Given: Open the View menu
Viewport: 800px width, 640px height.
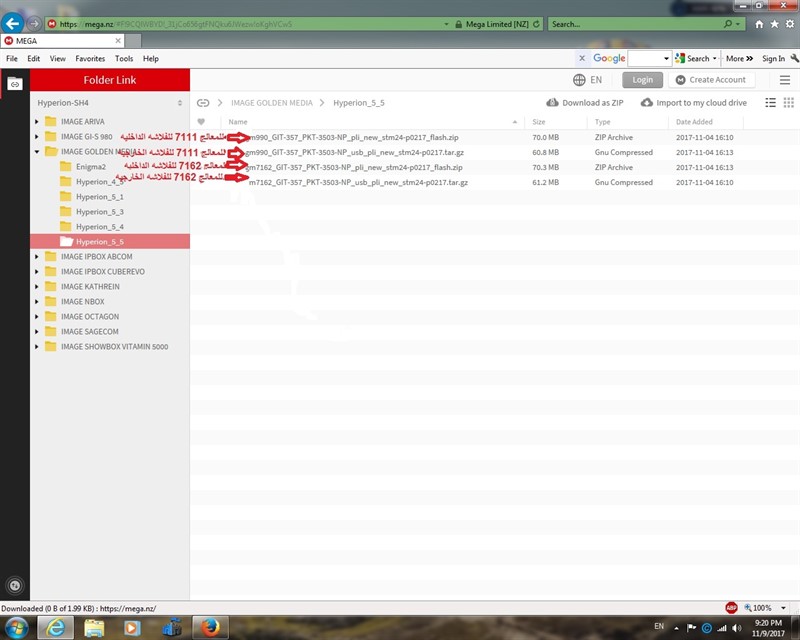Looking at the screenshot, I should (x=58, y=59).
